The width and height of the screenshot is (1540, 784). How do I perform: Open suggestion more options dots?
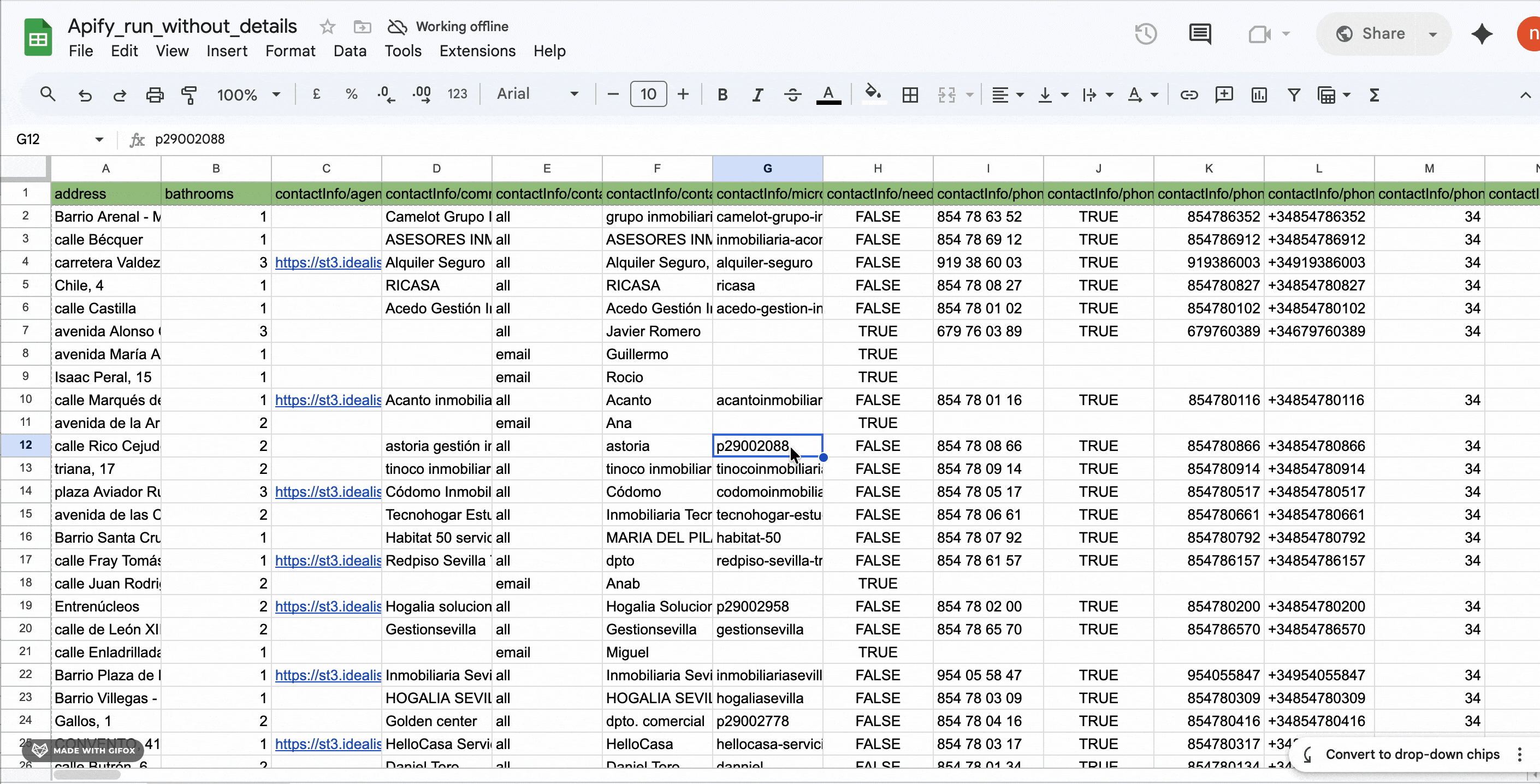1520,755
